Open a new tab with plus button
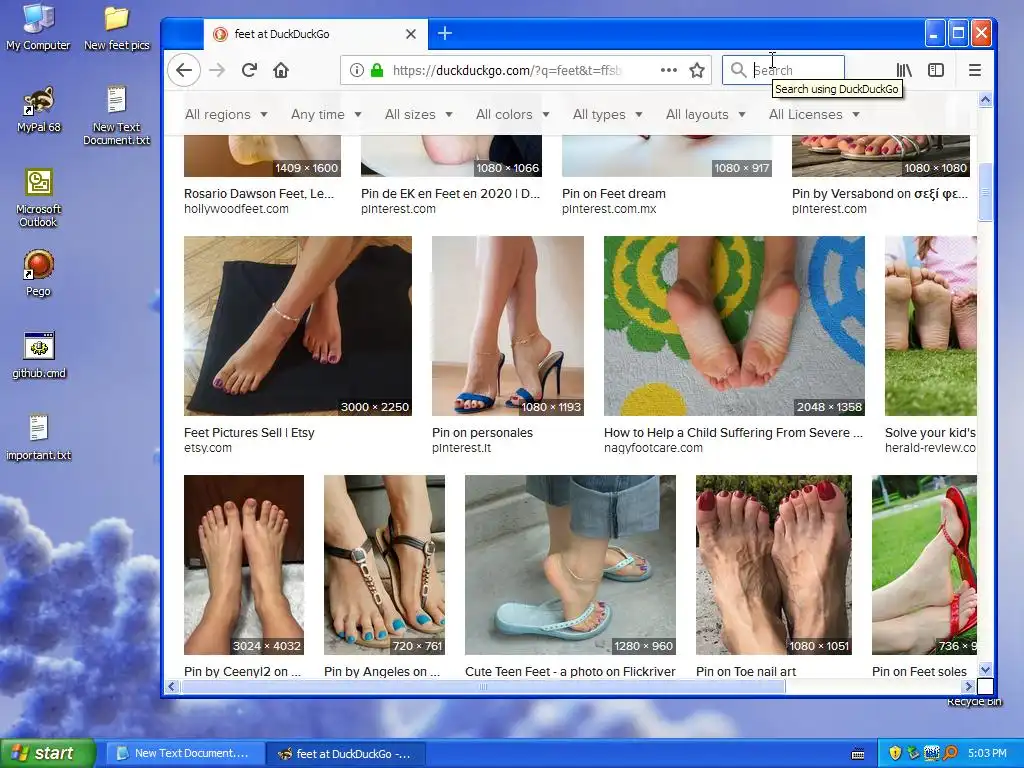 pyautogui.click(x=445, y=33)
